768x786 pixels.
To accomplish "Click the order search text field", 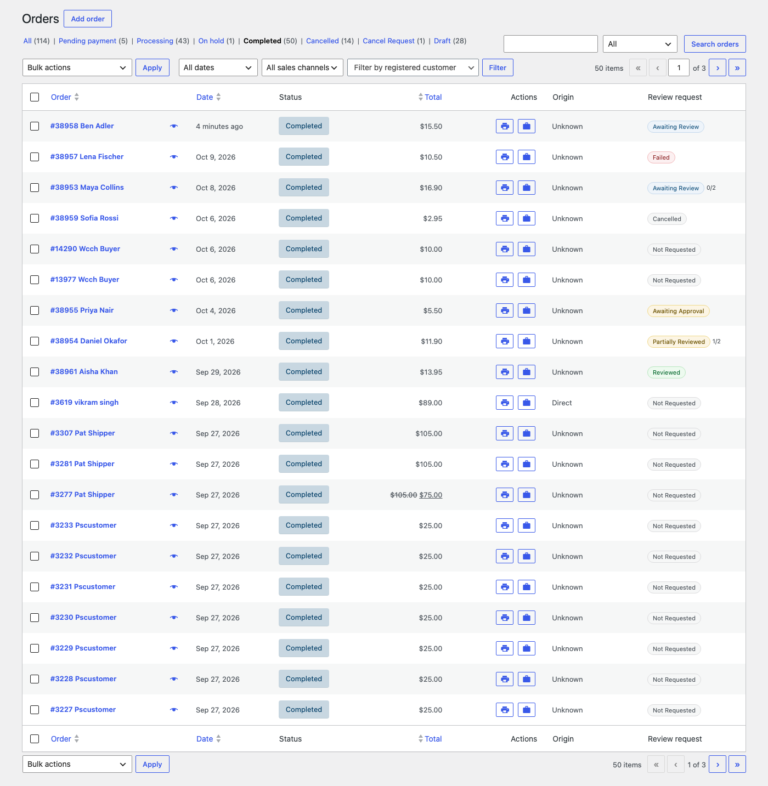I will [550, 44].
